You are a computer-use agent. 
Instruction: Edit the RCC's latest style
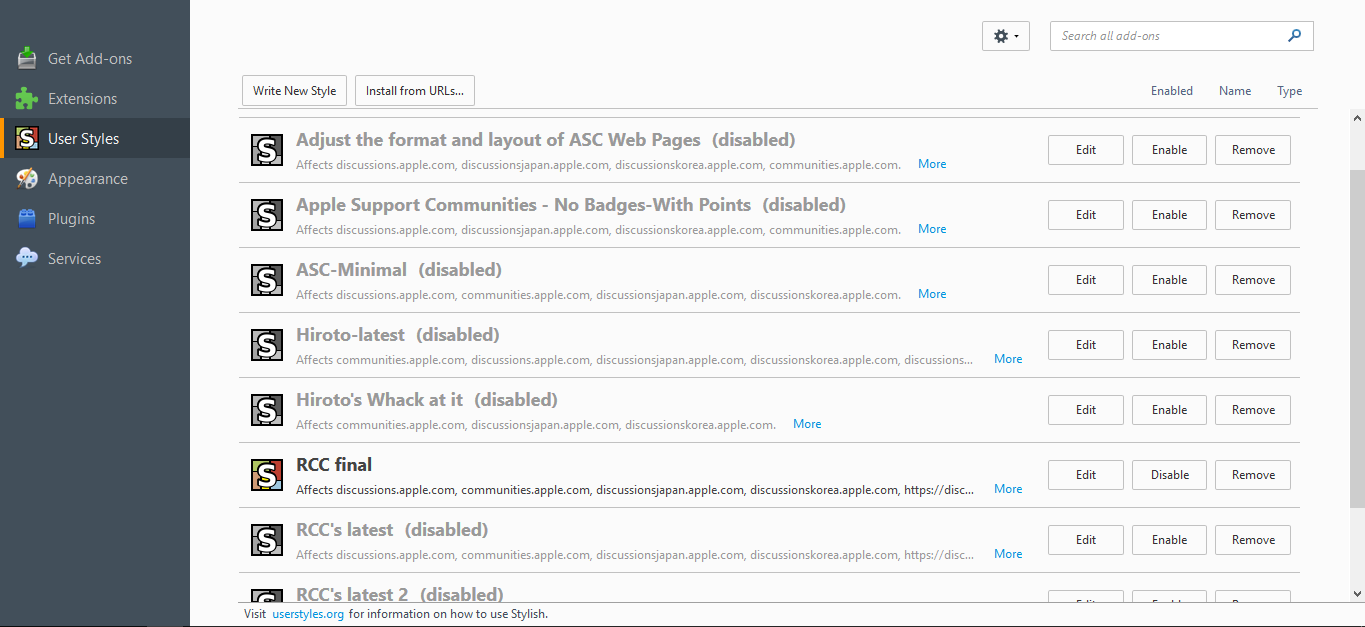coord(1086,540)
